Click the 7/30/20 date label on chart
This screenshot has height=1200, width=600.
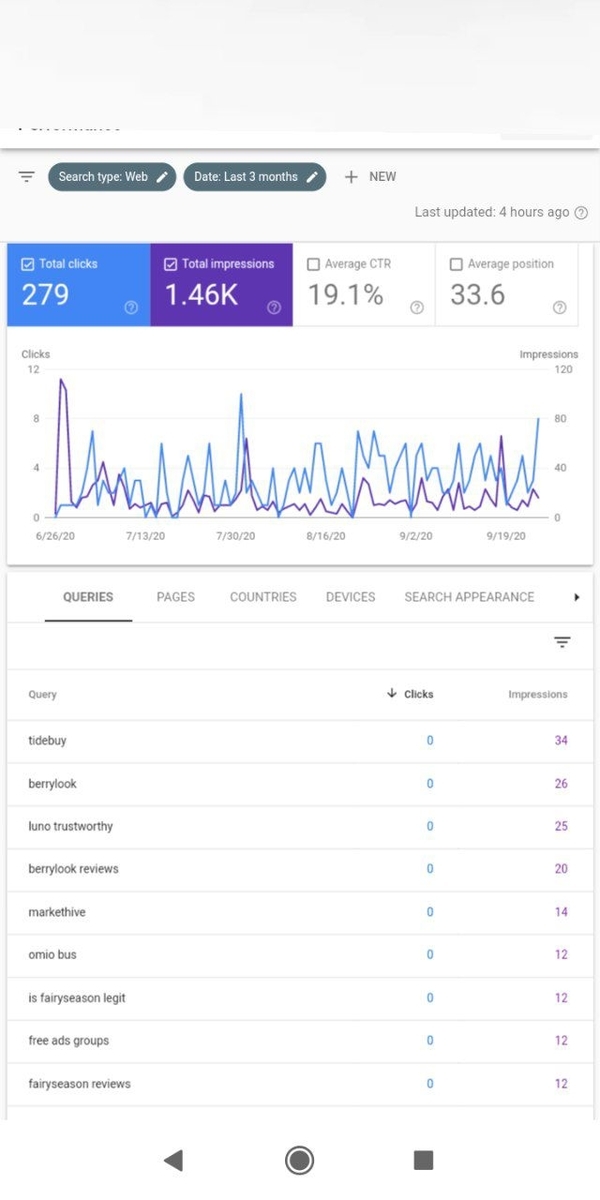(236, 537)
